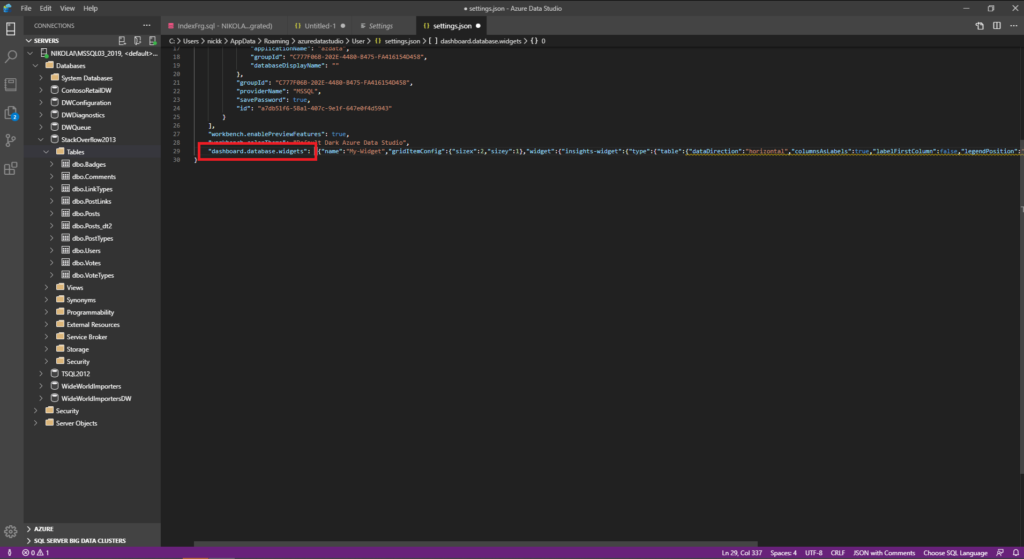The image size is (1024, 559).
Task: Open the Source Control view
Action: pyautogui.click(x=10, y=140)
